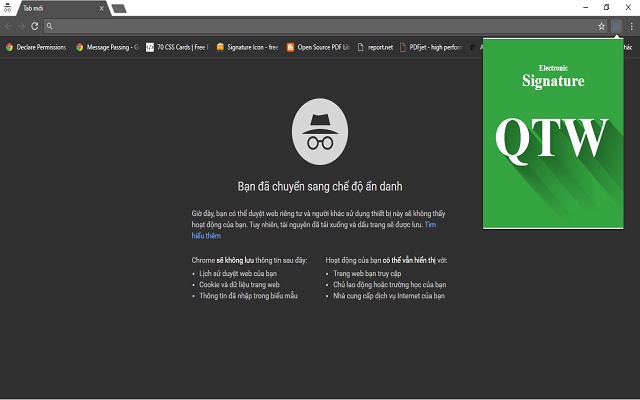Select the 'Tab mới' tab
Screen dimensions: 640x400
click(61, 8)
